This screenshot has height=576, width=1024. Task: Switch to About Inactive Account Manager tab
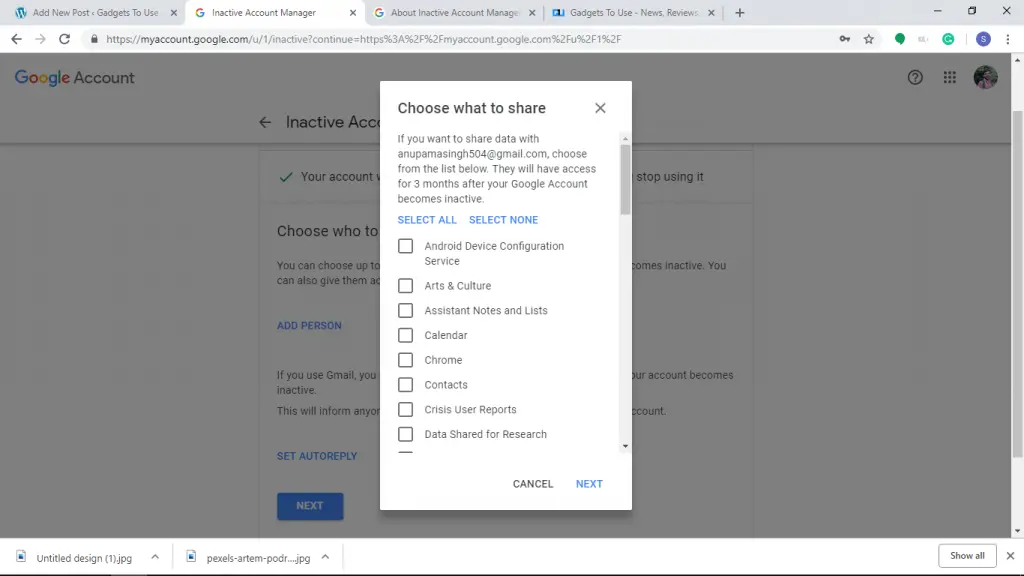click(x=455, y=12)
